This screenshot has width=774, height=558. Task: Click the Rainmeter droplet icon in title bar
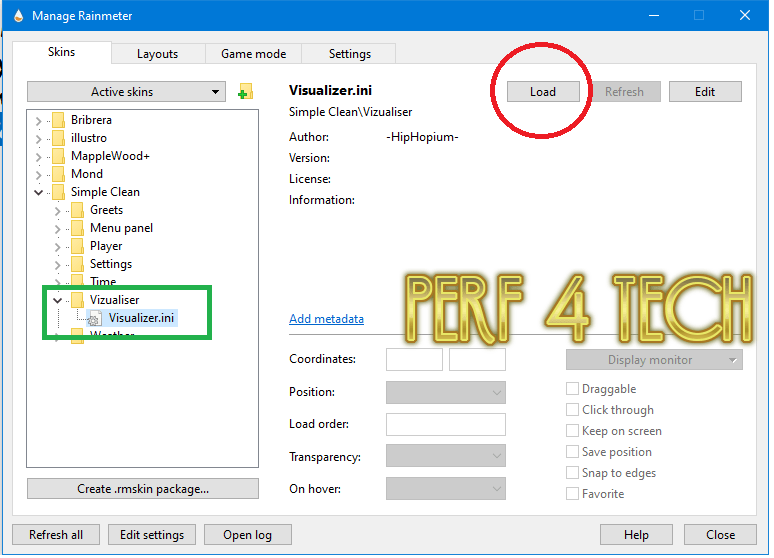pos(19,16)
